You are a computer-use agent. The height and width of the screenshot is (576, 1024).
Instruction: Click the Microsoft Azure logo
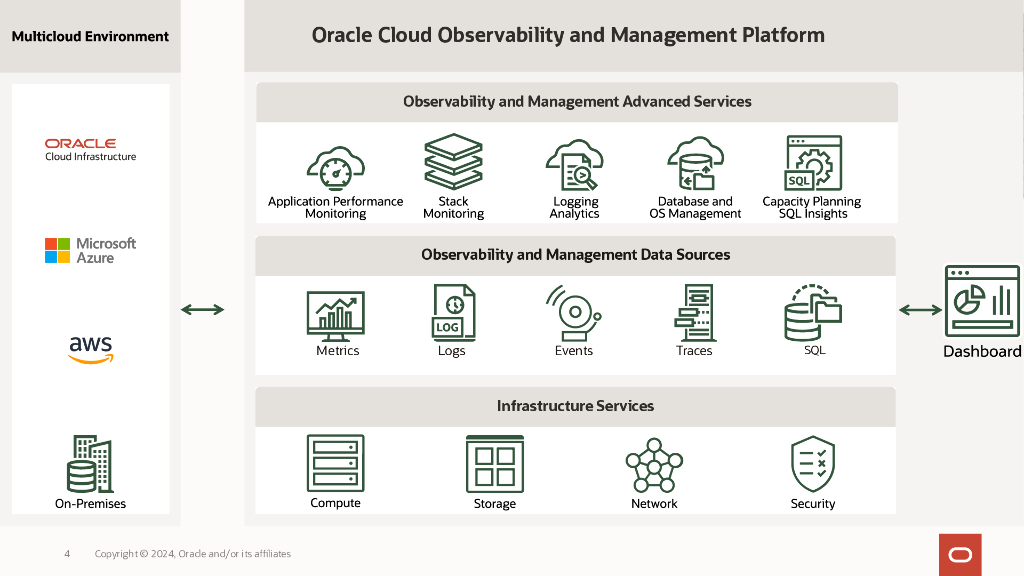tap(90, 251)
